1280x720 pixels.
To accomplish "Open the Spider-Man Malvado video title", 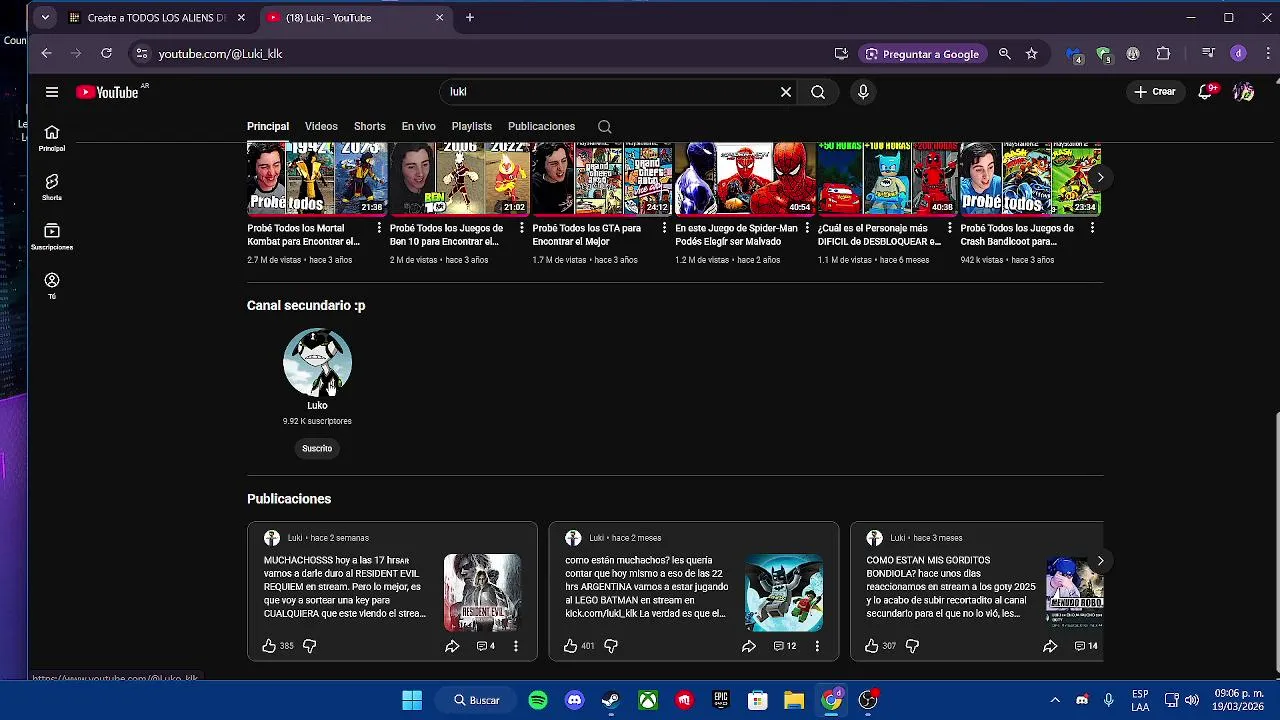I will point(736,234).
